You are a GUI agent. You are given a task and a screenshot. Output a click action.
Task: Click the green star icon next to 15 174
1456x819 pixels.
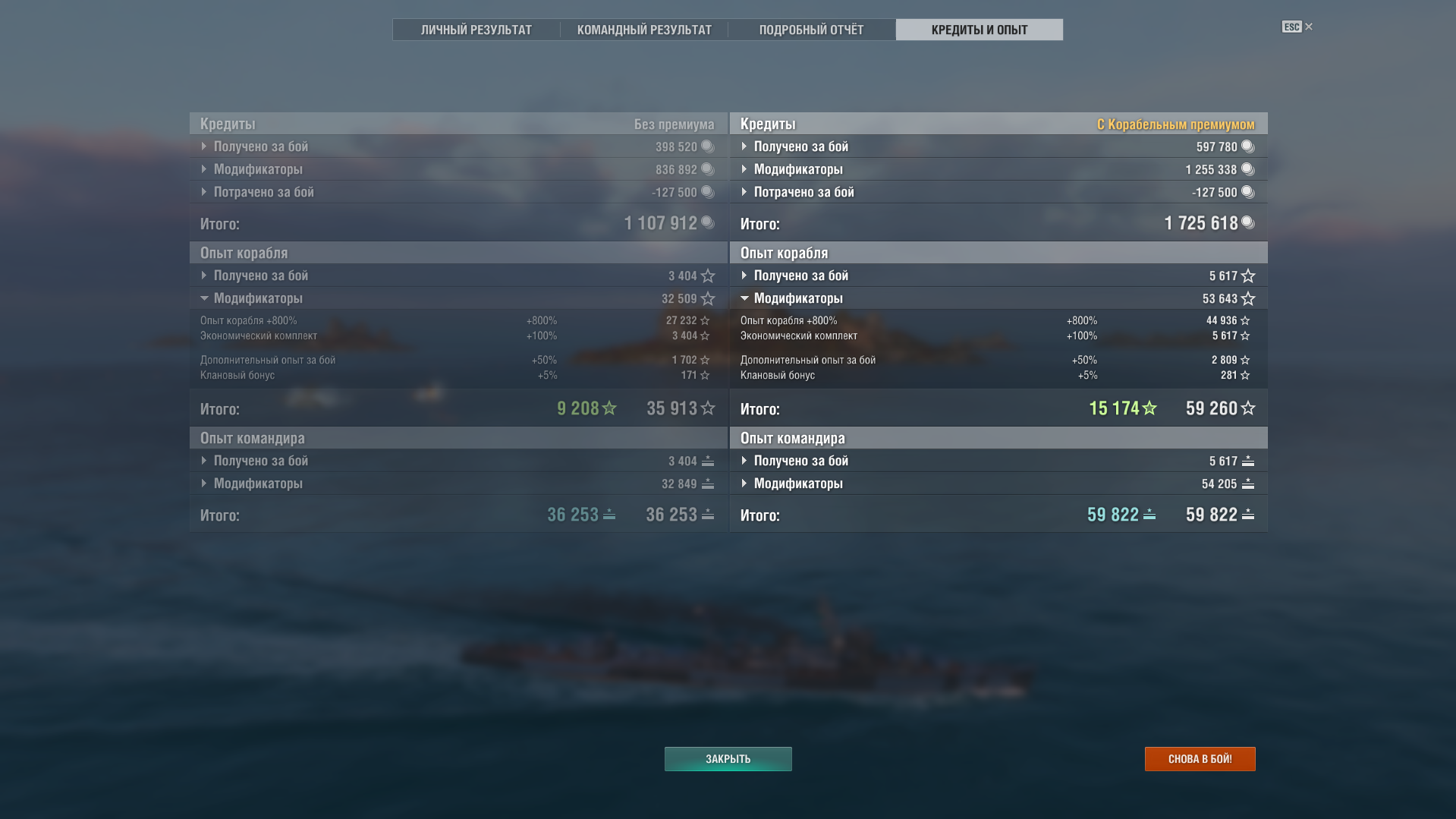(x=1149, y=408)
